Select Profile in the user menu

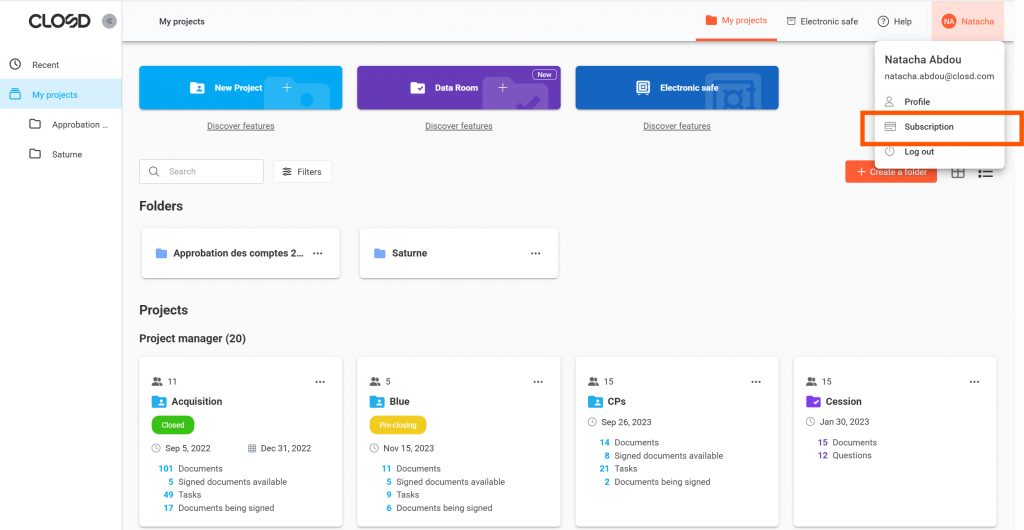916,102
